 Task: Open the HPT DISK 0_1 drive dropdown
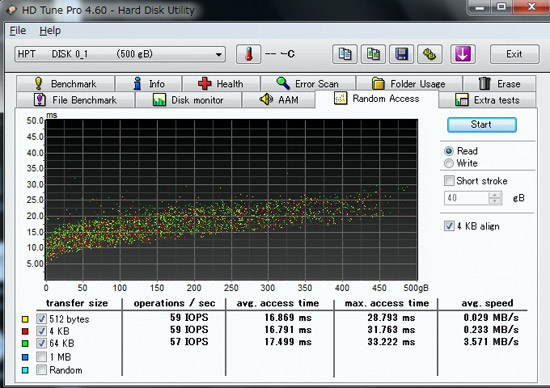pyautogui.click(x=120, y=54)
